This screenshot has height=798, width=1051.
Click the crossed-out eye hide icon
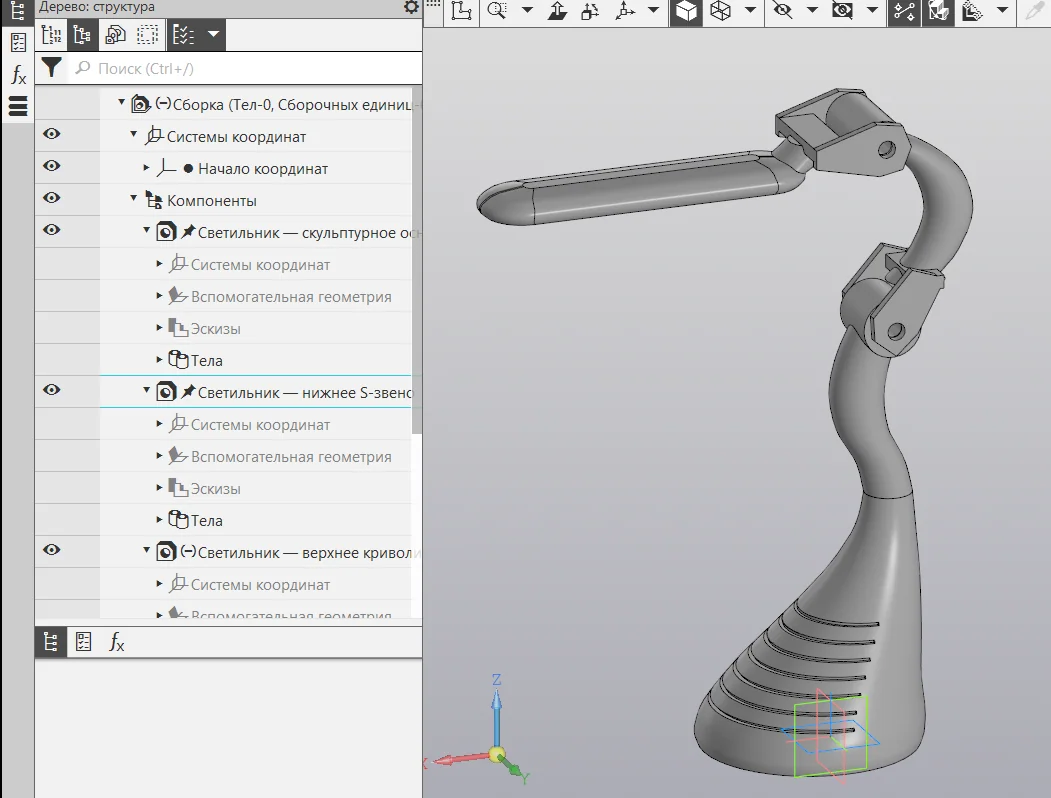tap(782, 10)
